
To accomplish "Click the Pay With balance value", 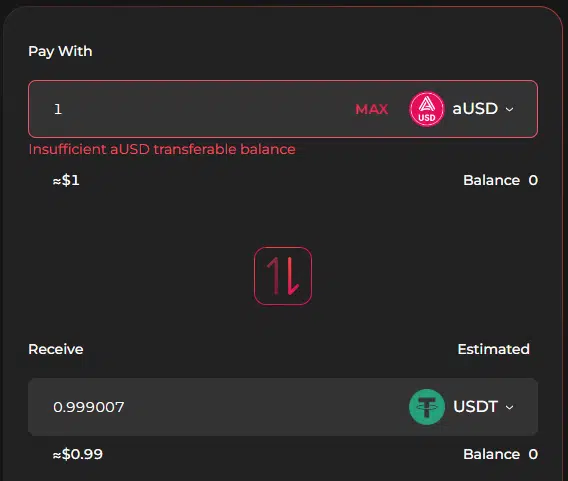I will click(x=533, y=180).
